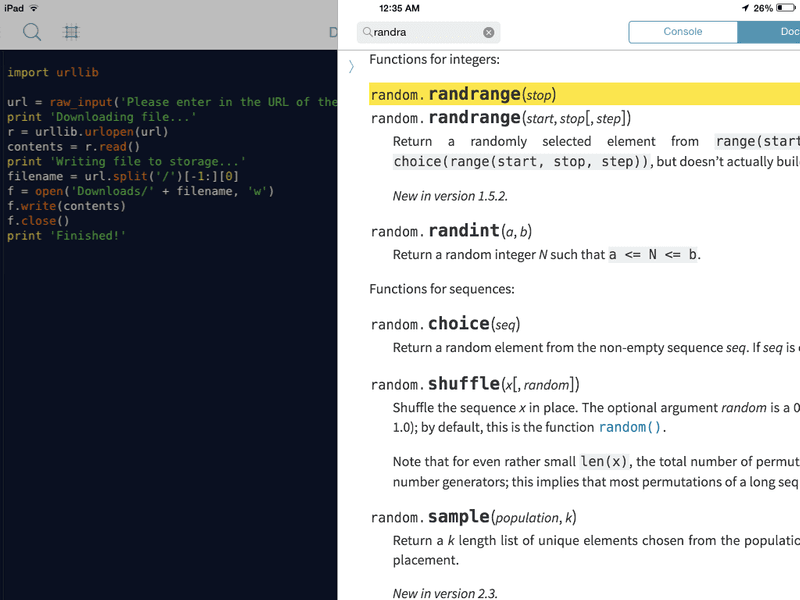Tap the location services arrow icon

(745, 8)
